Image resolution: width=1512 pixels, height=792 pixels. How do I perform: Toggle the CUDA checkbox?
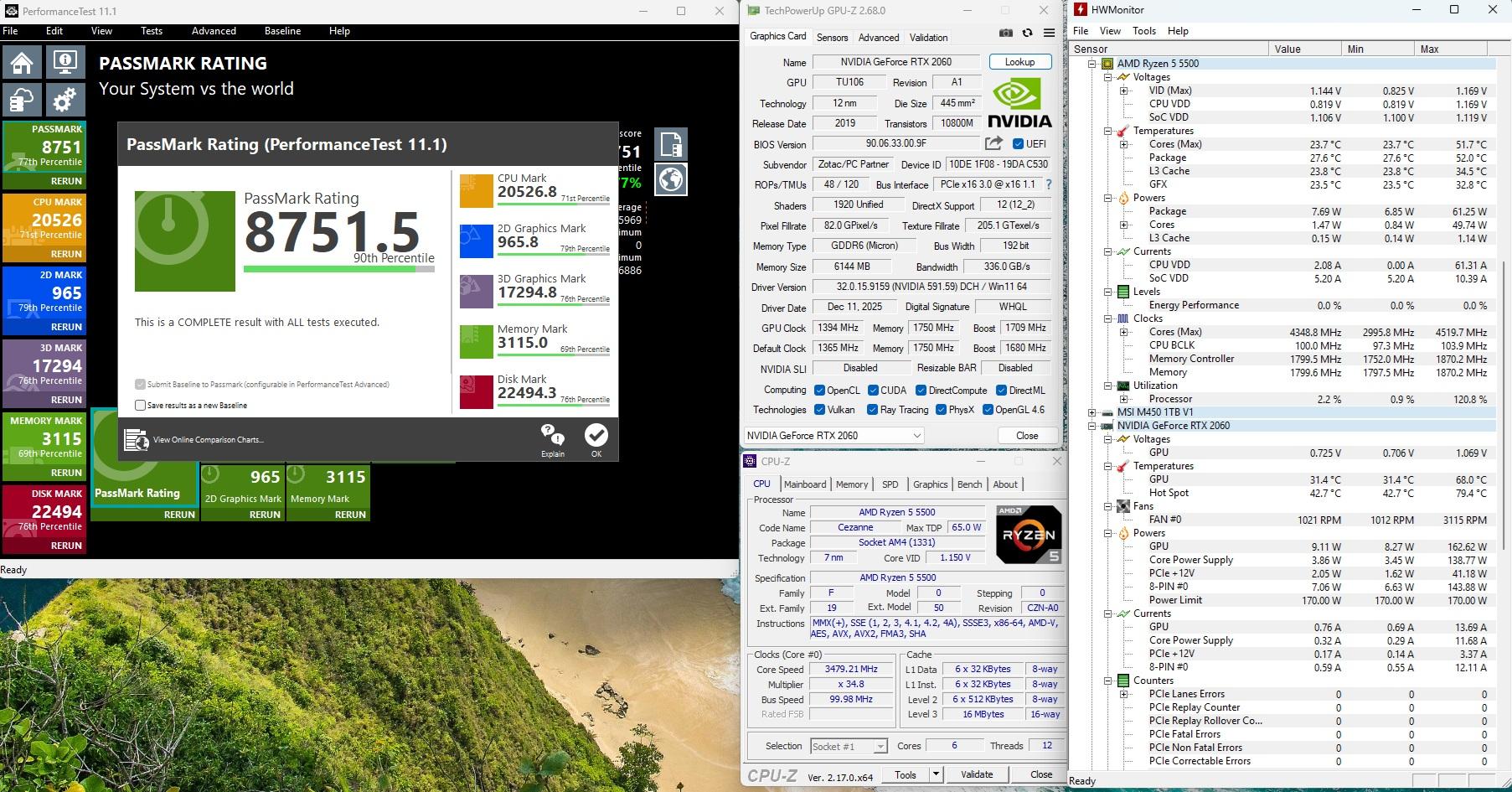(x=873, y=390)
